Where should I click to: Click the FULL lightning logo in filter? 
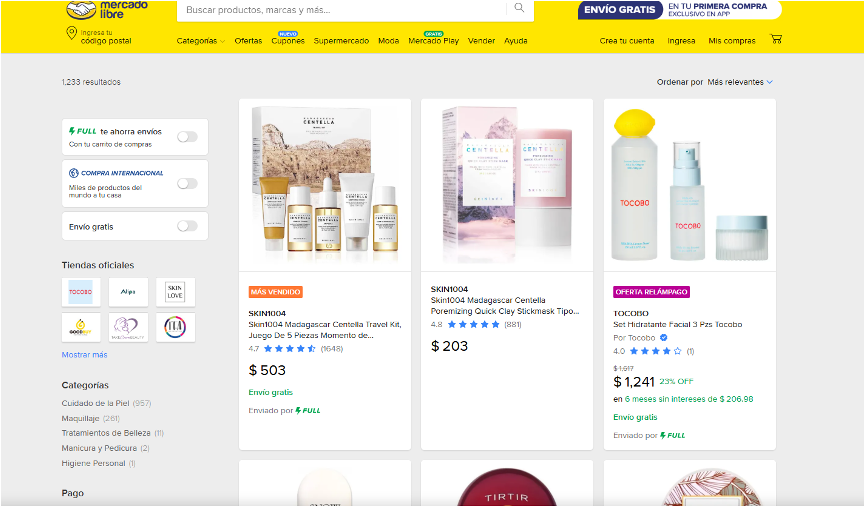(83, 131)
